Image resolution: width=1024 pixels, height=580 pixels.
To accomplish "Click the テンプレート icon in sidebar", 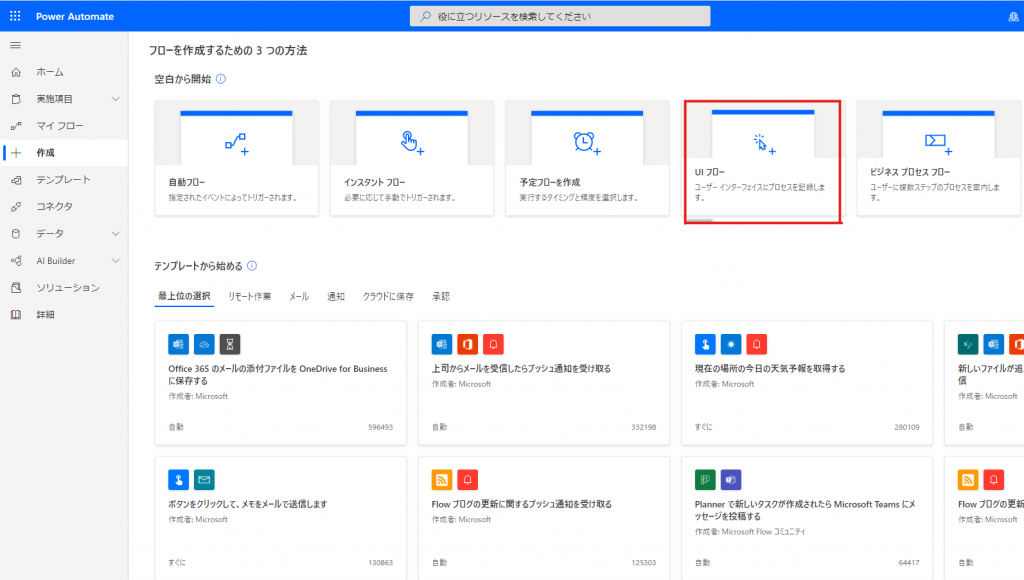I will coord(16,180).
